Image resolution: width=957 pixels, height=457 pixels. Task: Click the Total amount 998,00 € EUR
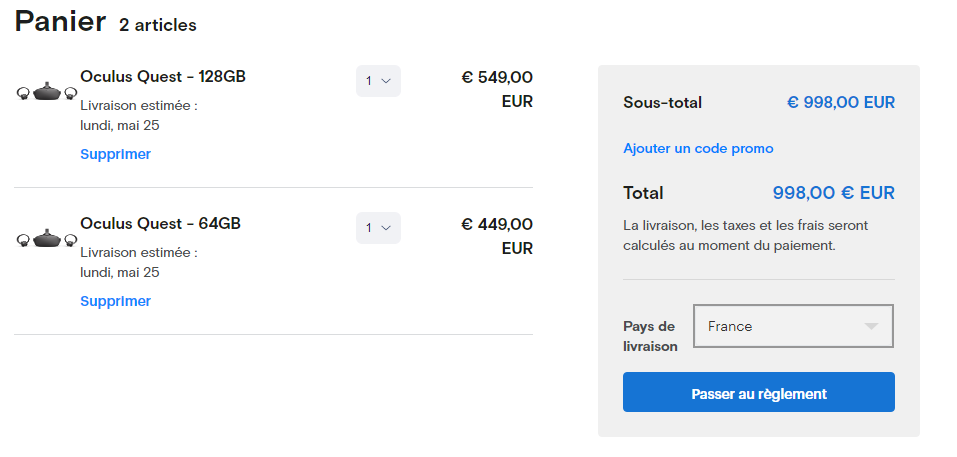(x=833, y=193)
